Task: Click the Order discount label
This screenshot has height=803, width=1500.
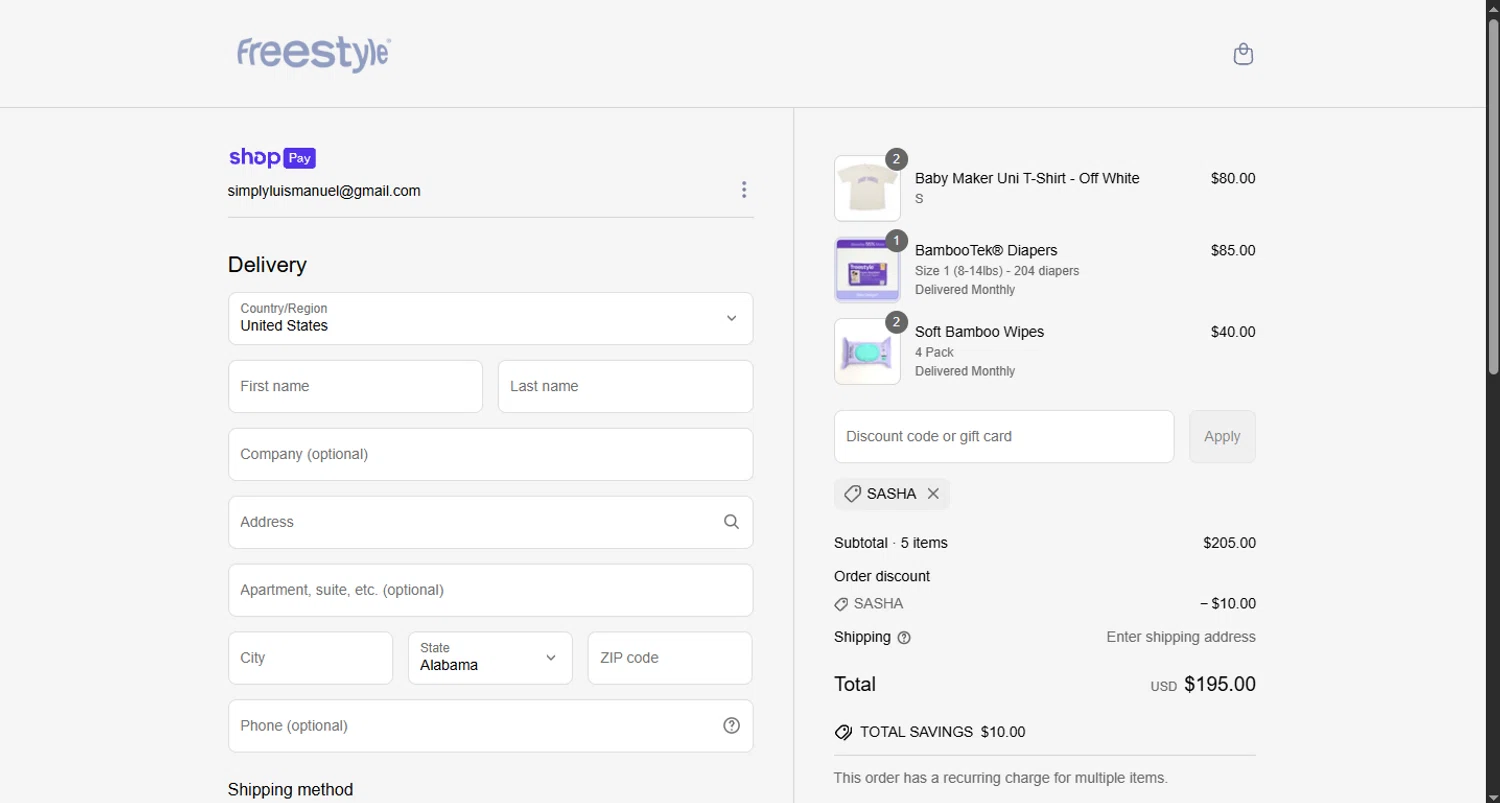Action: [882, 576]
